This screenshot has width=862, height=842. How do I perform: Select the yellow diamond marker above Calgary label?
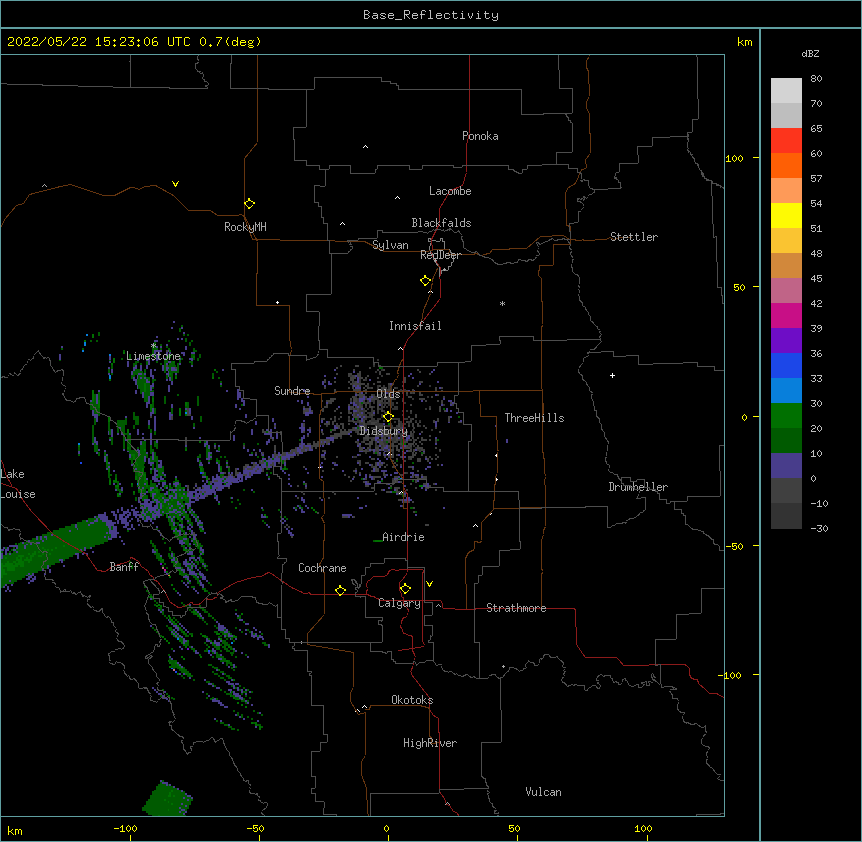coord(405,589)
